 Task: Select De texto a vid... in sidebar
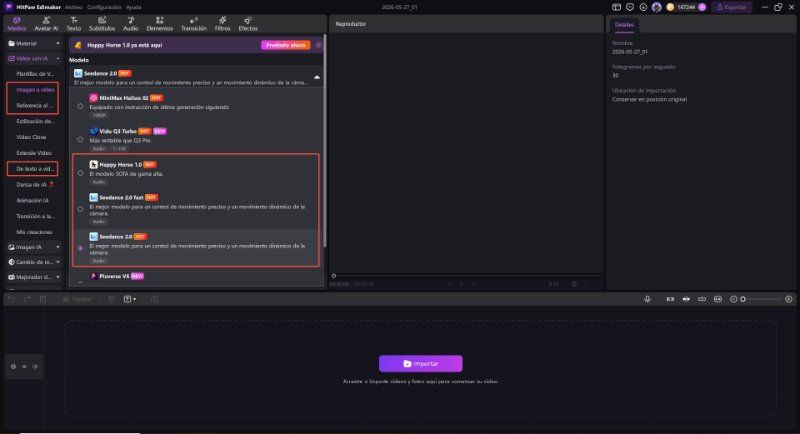pos(35,169)
